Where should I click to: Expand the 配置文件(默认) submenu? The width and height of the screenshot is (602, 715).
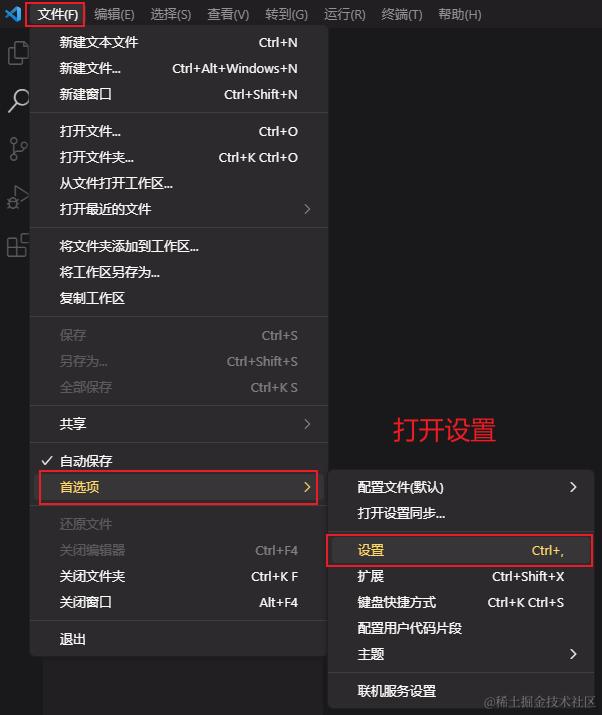[461, 487]
